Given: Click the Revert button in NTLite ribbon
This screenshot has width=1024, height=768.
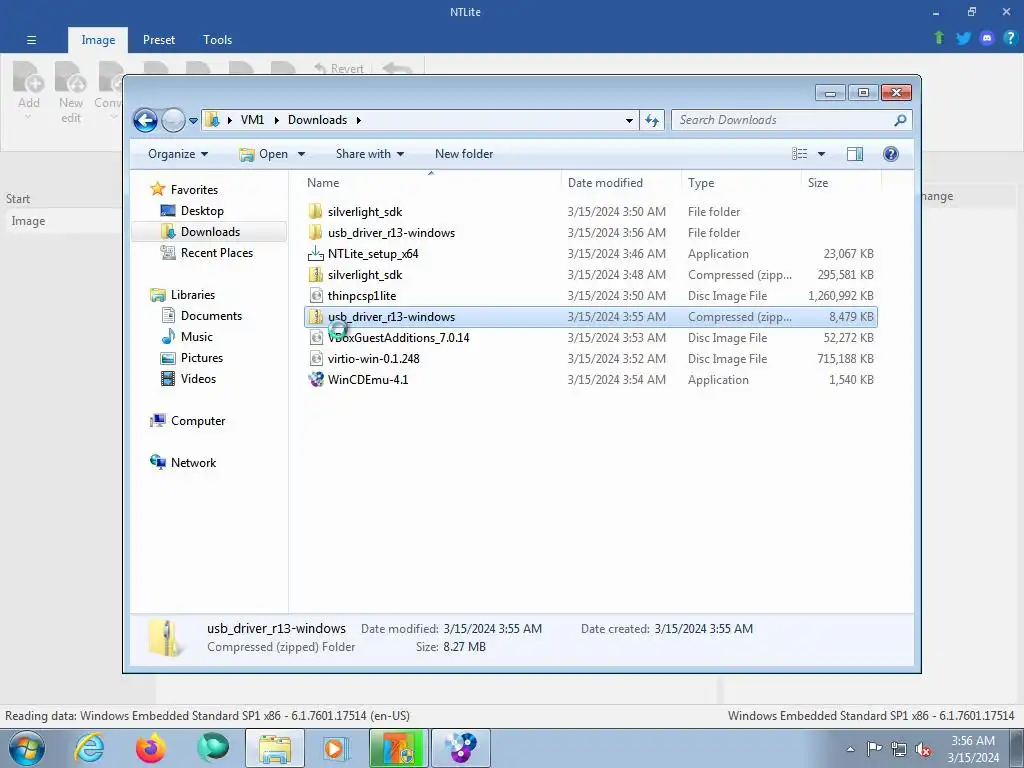Looking at the screenshot, I should click(x=338, y=69).
